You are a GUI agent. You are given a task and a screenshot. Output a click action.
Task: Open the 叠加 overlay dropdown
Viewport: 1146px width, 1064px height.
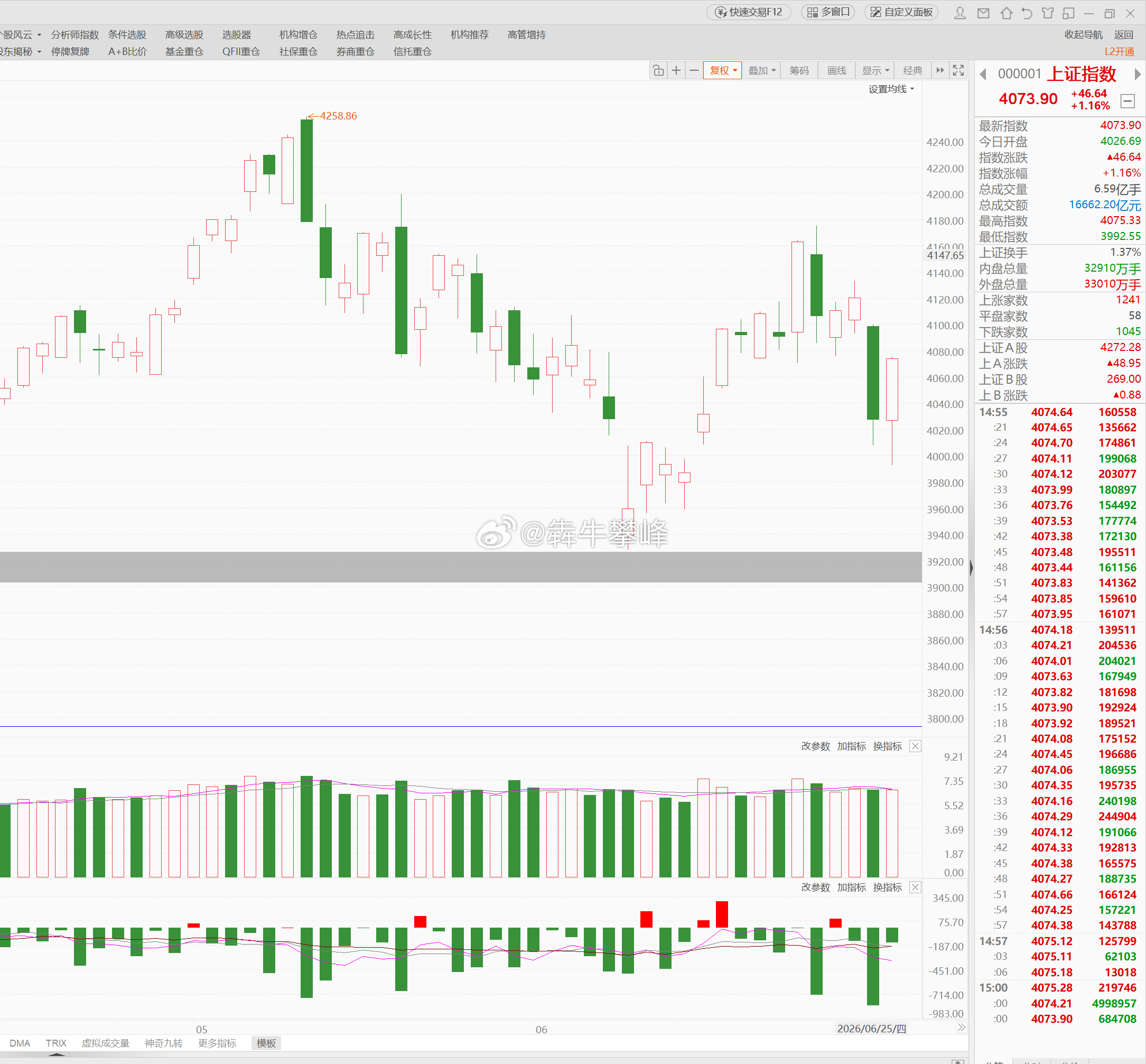[761, 70]
